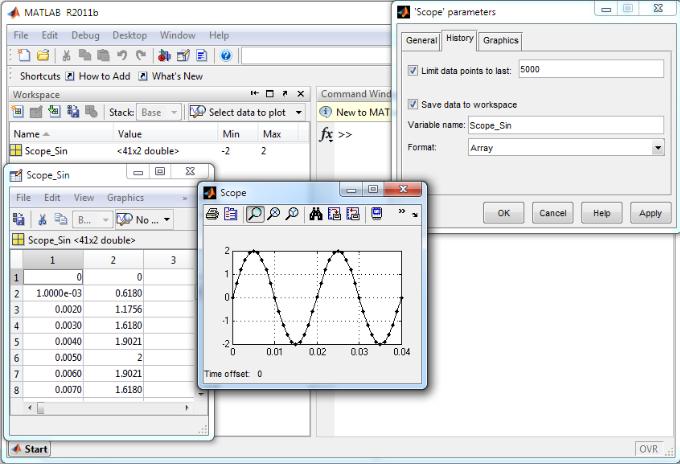This screenshot has width=680, height=464.
Task: Open the Profiler icon in MATLAB toolbar
Action: tap(202, 55)
